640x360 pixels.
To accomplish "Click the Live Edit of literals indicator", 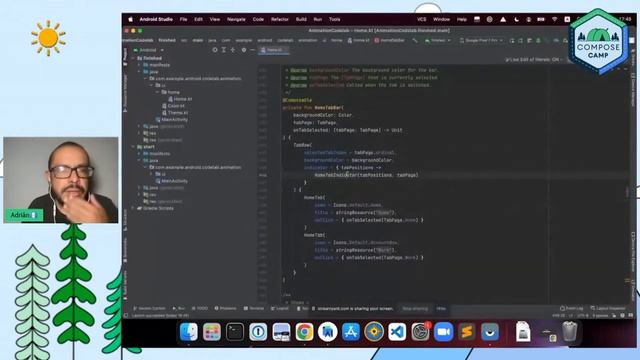I will 533,60.
